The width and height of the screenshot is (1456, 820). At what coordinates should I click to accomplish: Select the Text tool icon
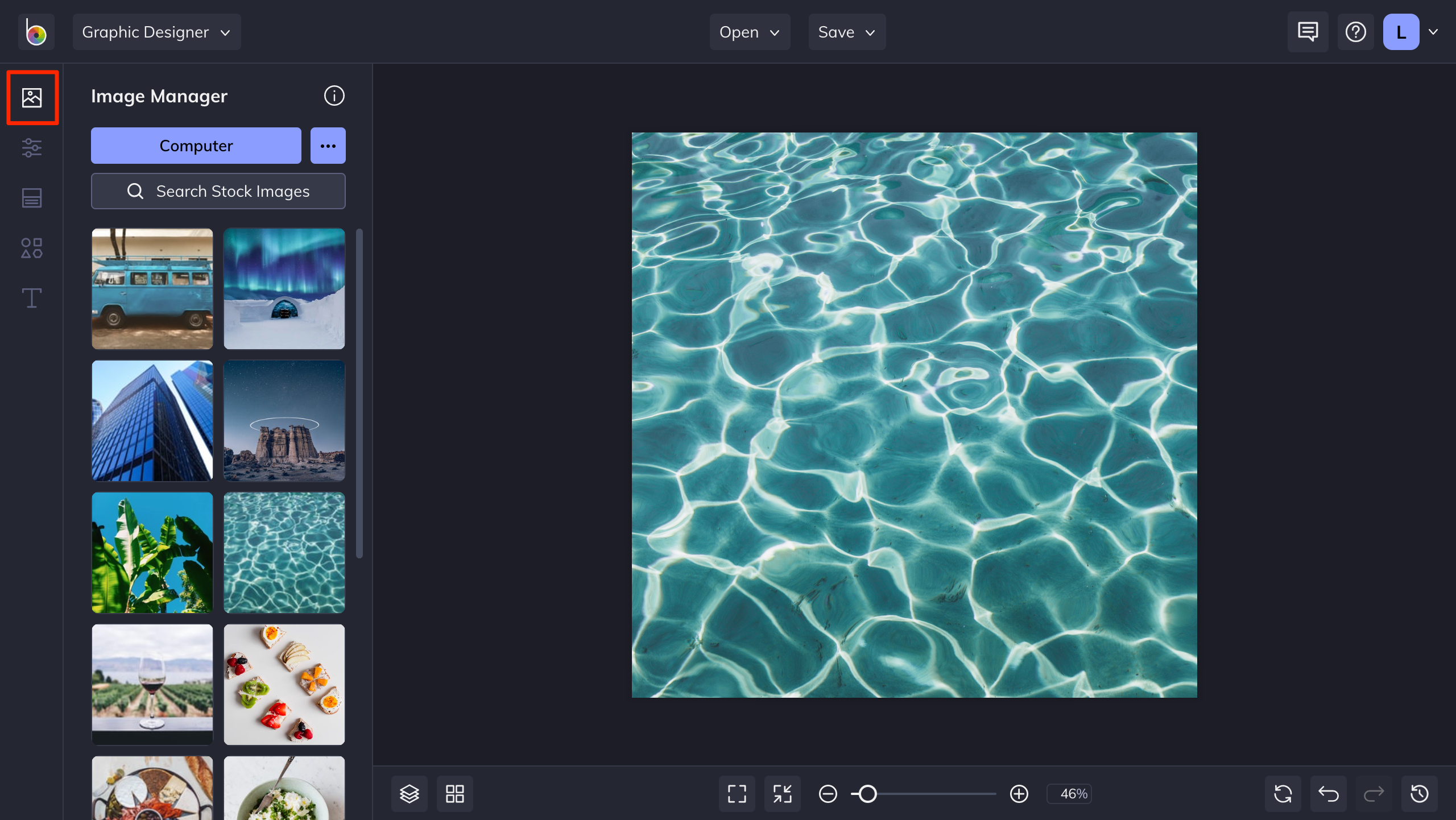[32, 298]
